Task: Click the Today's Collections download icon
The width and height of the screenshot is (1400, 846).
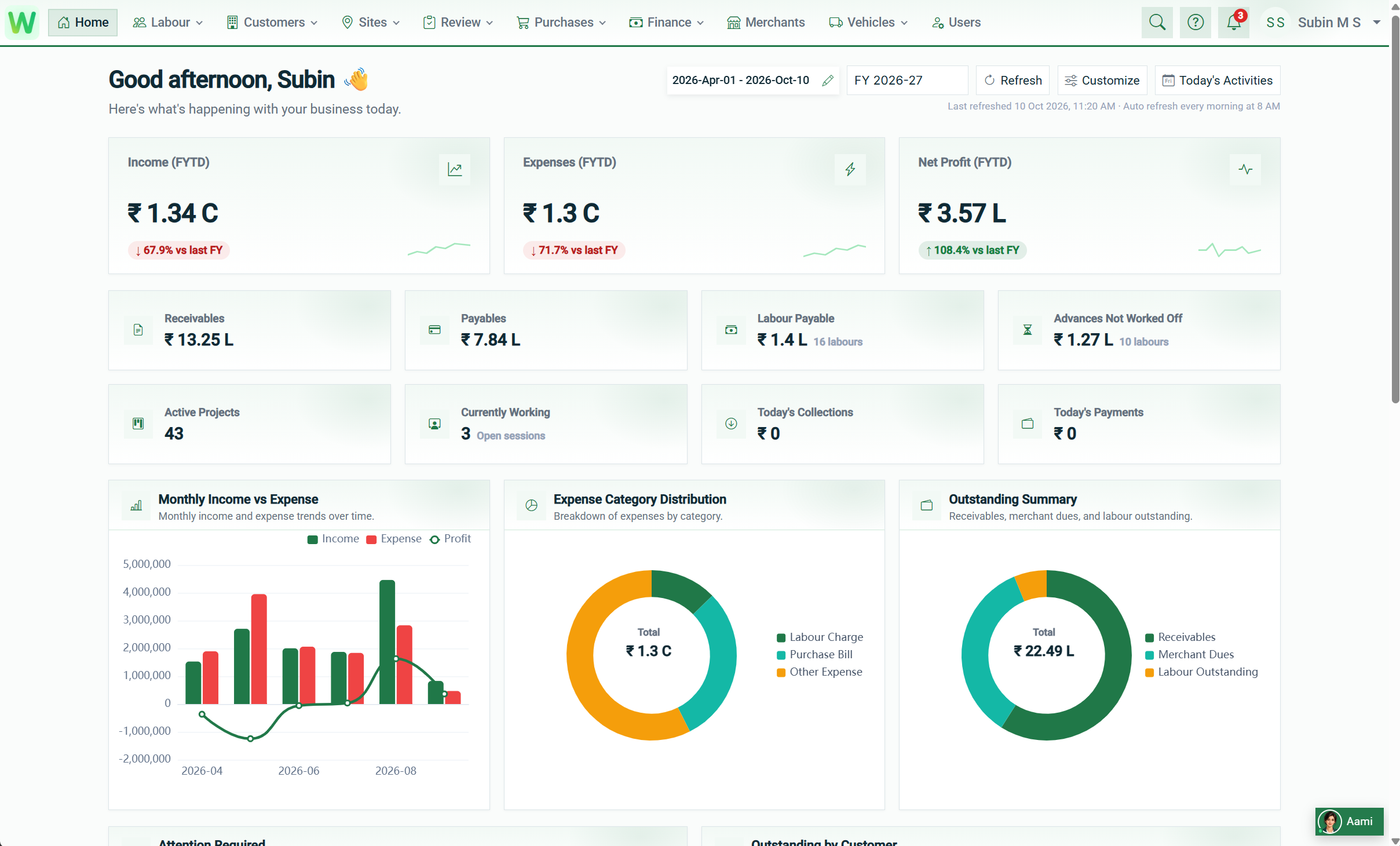Action: pos(731,424)
